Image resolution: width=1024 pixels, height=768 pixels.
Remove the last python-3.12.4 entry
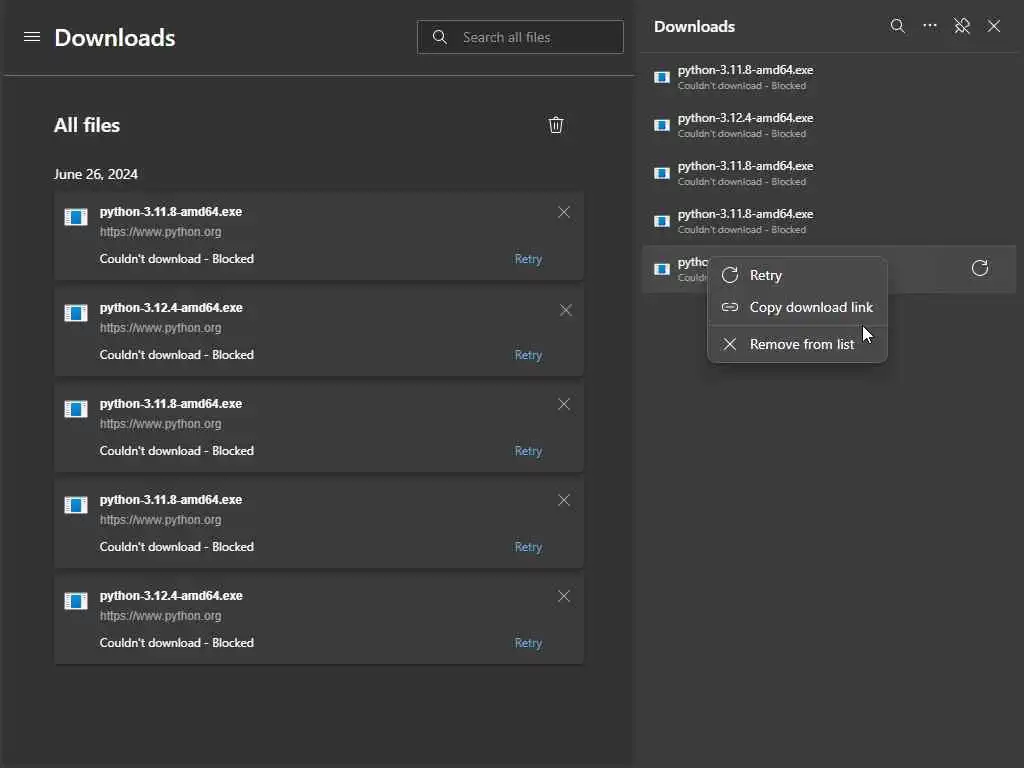tap(564, 596)
